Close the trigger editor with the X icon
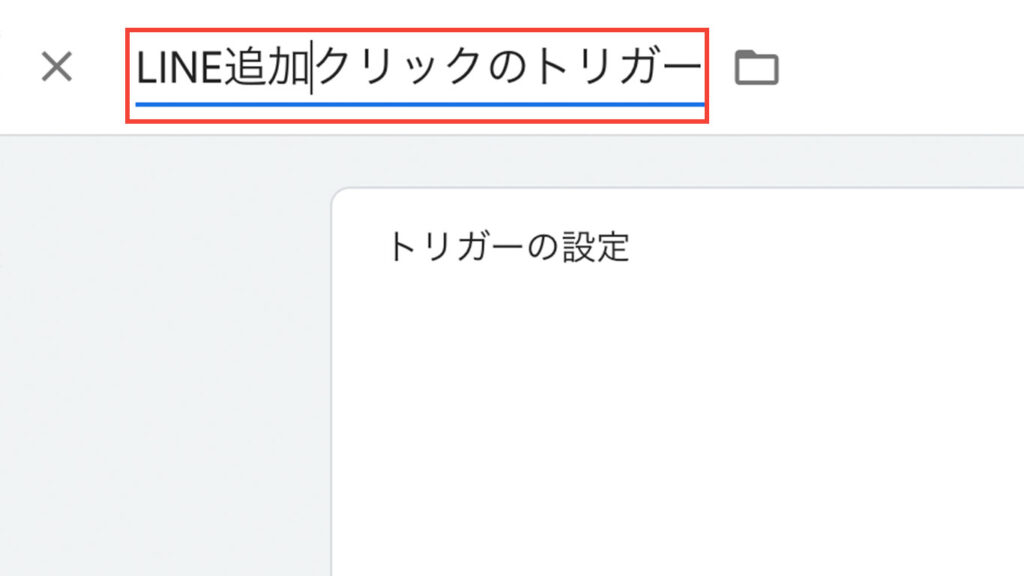The image size is (1024, 576). click(57, 67)
